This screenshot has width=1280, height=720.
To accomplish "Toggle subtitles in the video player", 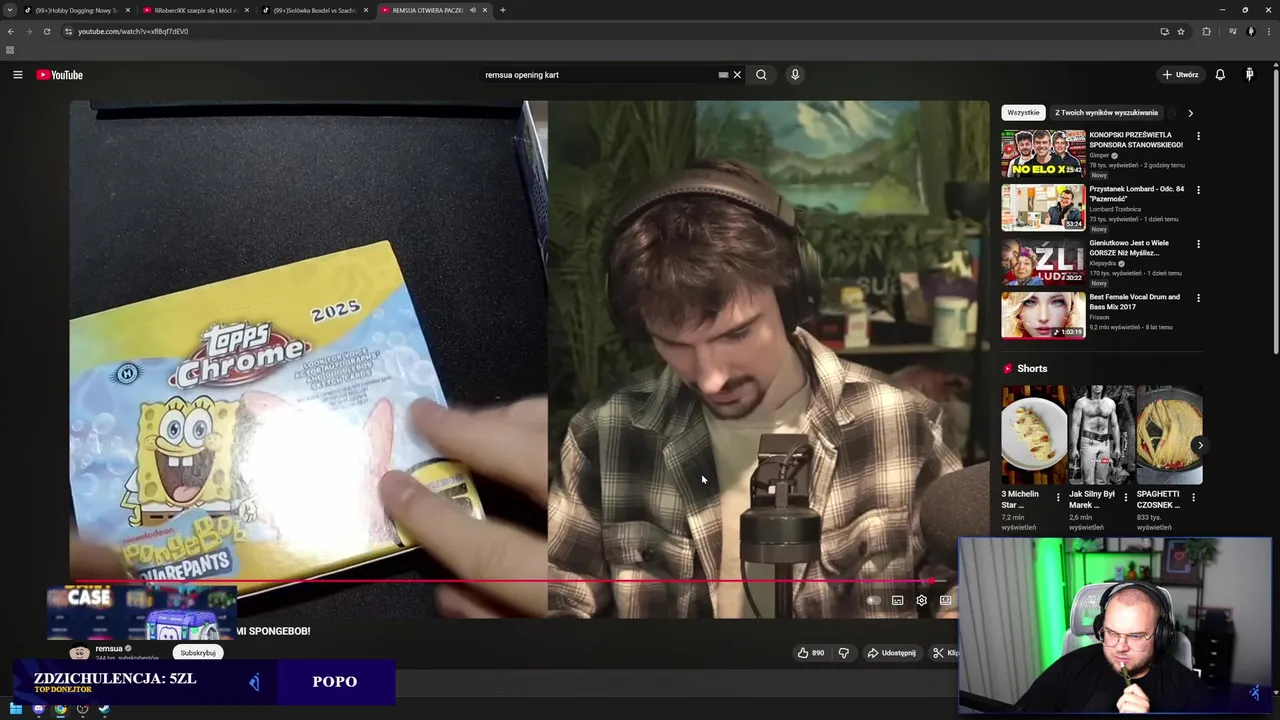I will [x=897, y=601].
